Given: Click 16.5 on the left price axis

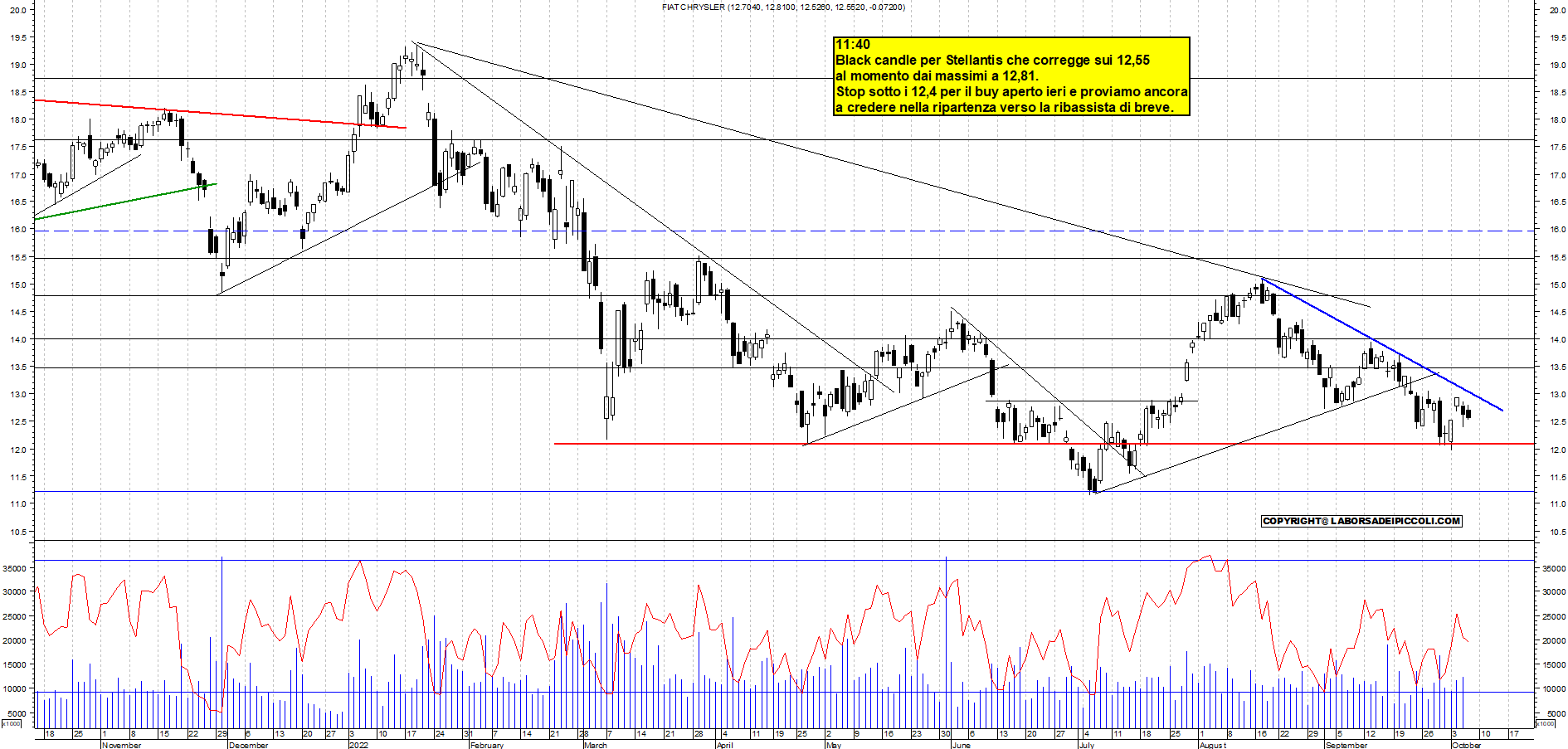Looking at the screenshot, I should pyautogui.click(x=18, y=202).
